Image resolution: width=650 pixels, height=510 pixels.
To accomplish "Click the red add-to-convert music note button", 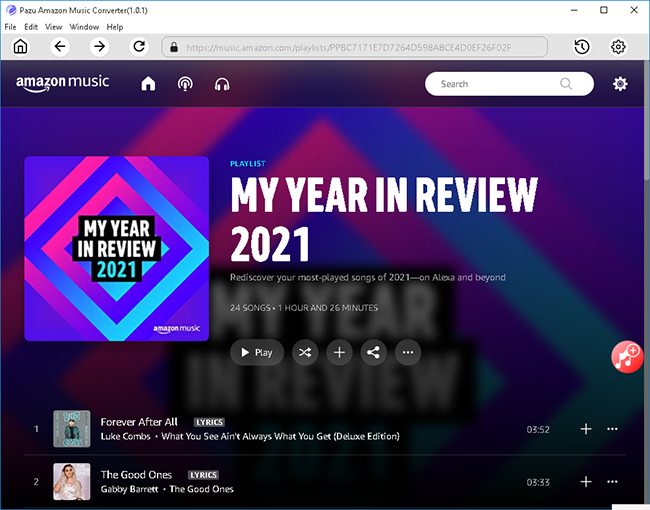I will pyautogui.click(x=627, y=357).
